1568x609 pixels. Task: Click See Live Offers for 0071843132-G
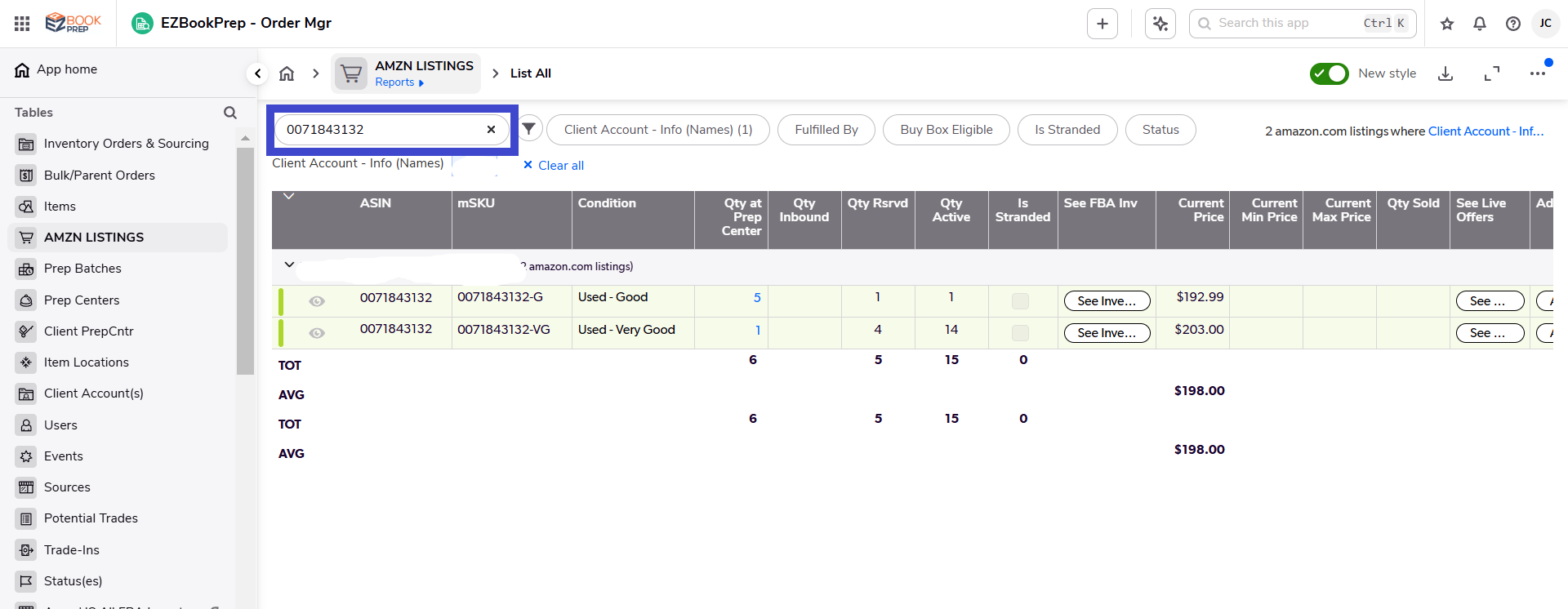(x=1490, y=301)
